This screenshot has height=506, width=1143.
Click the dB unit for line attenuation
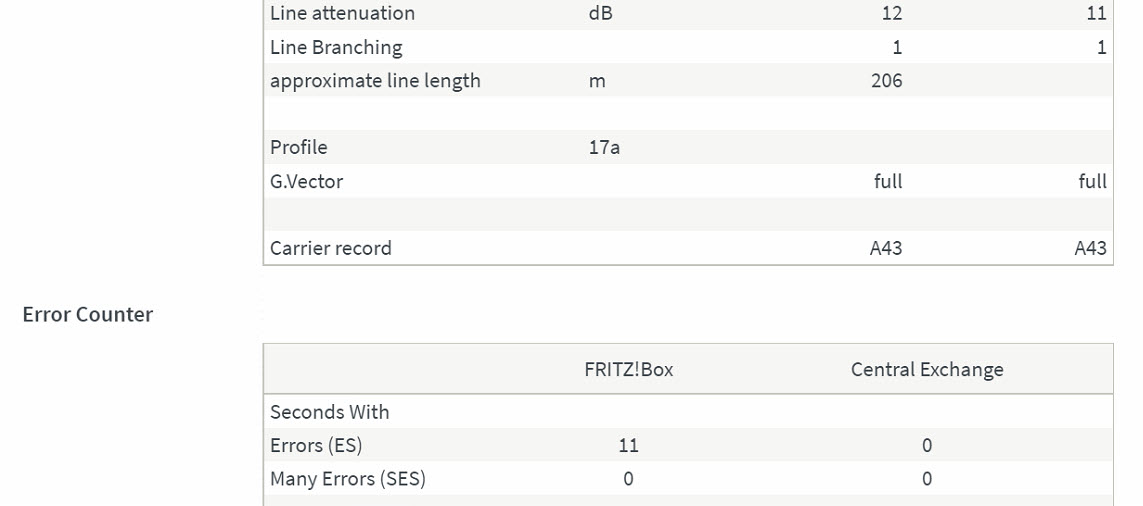pos(600,13)
